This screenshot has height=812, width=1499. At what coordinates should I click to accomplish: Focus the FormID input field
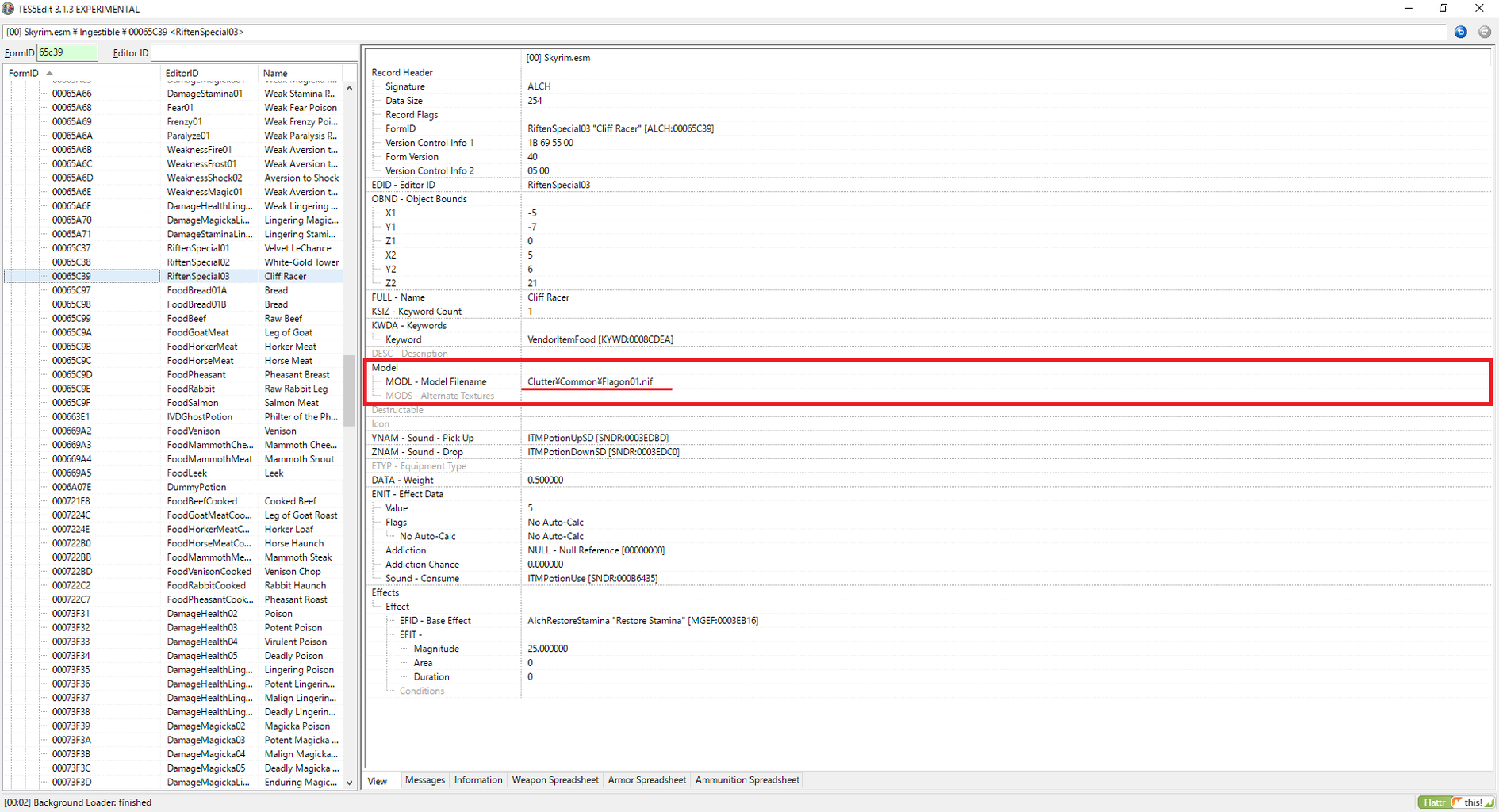point(67,52)
